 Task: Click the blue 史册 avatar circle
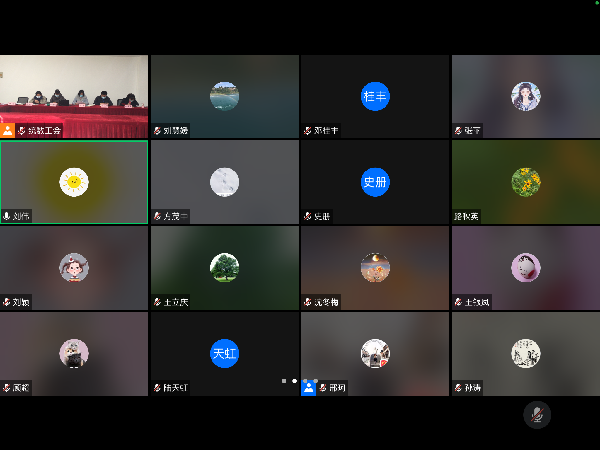[x=375, y=182]
